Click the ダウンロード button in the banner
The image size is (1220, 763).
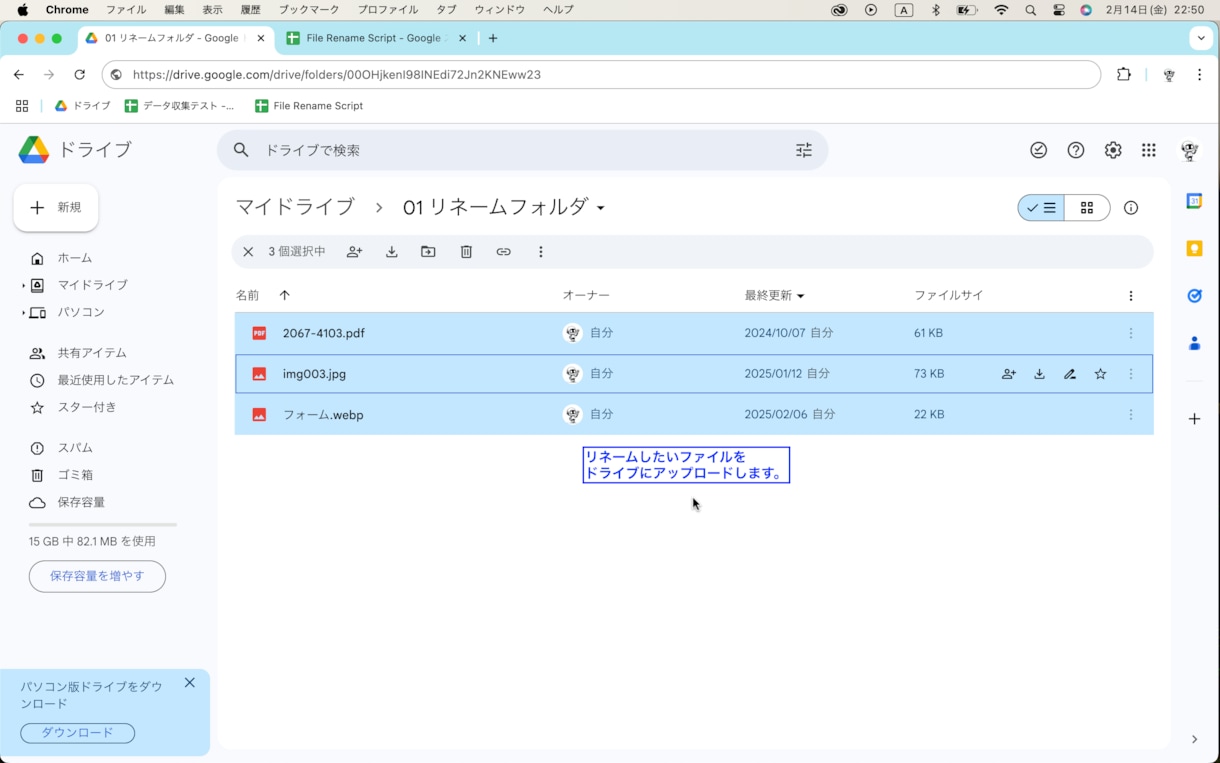click(x=77, y=733)
